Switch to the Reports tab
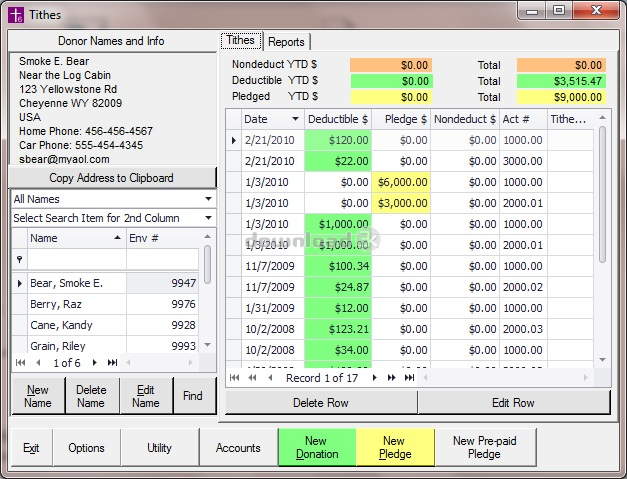 286,42
